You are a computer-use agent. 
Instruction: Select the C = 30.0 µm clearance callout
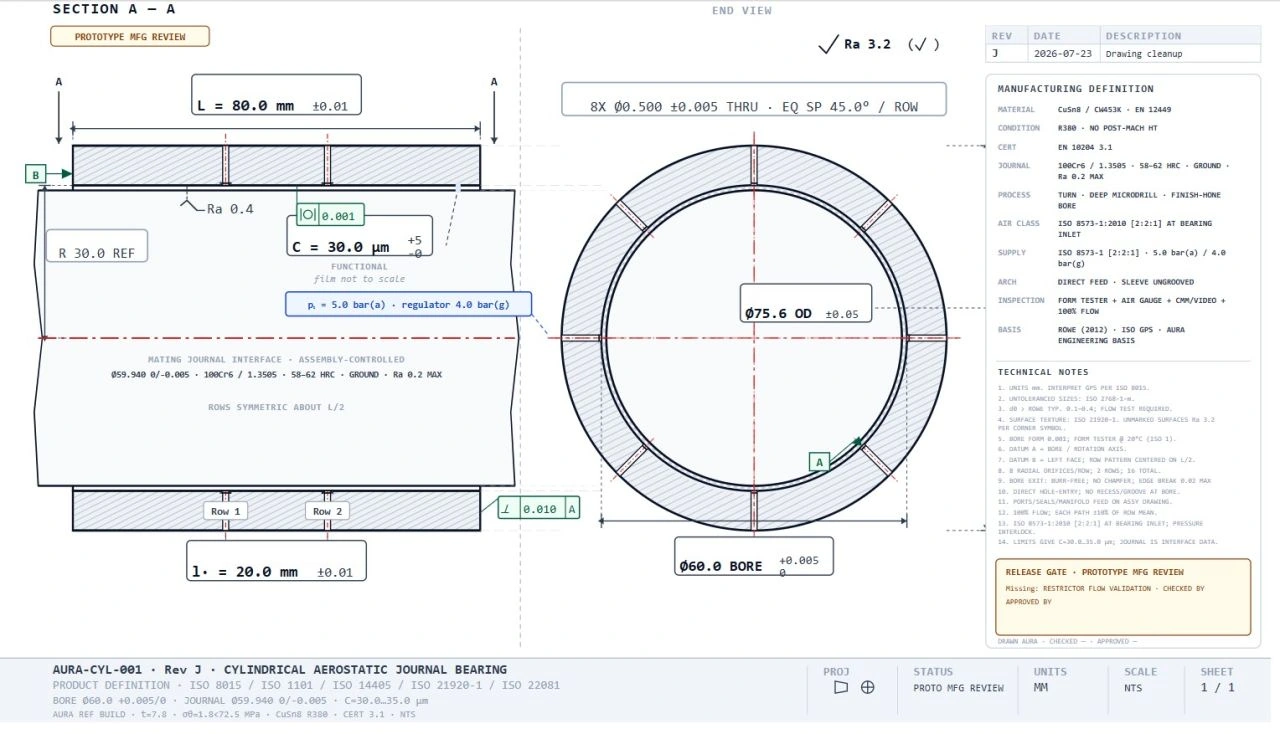[360, 237]
